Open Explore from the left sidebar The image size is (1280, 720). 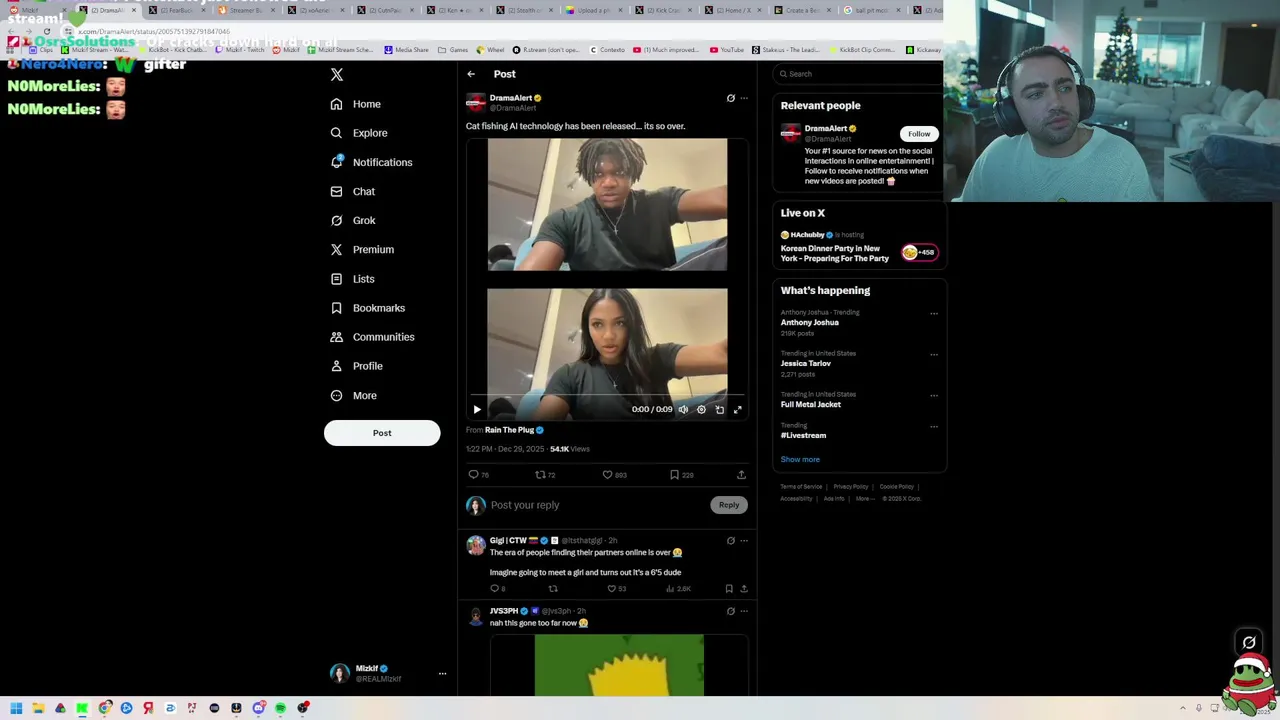coord(359,133)
